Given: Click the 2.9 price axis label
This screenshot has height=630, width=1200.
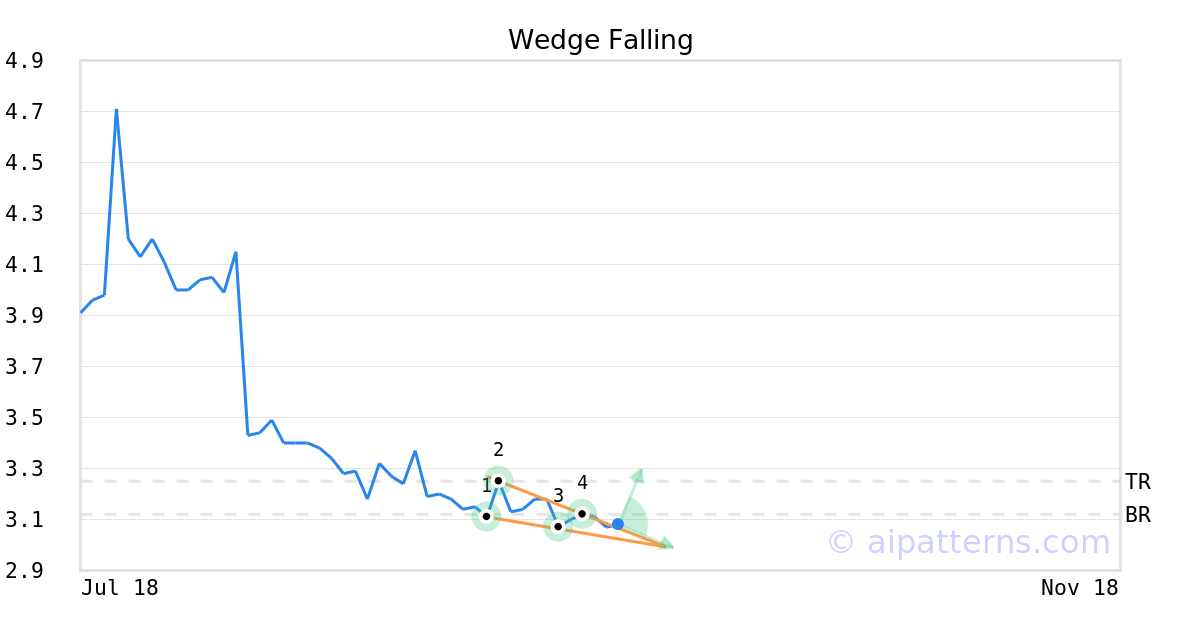Looking at the screenshot, I should coord(24,571).
